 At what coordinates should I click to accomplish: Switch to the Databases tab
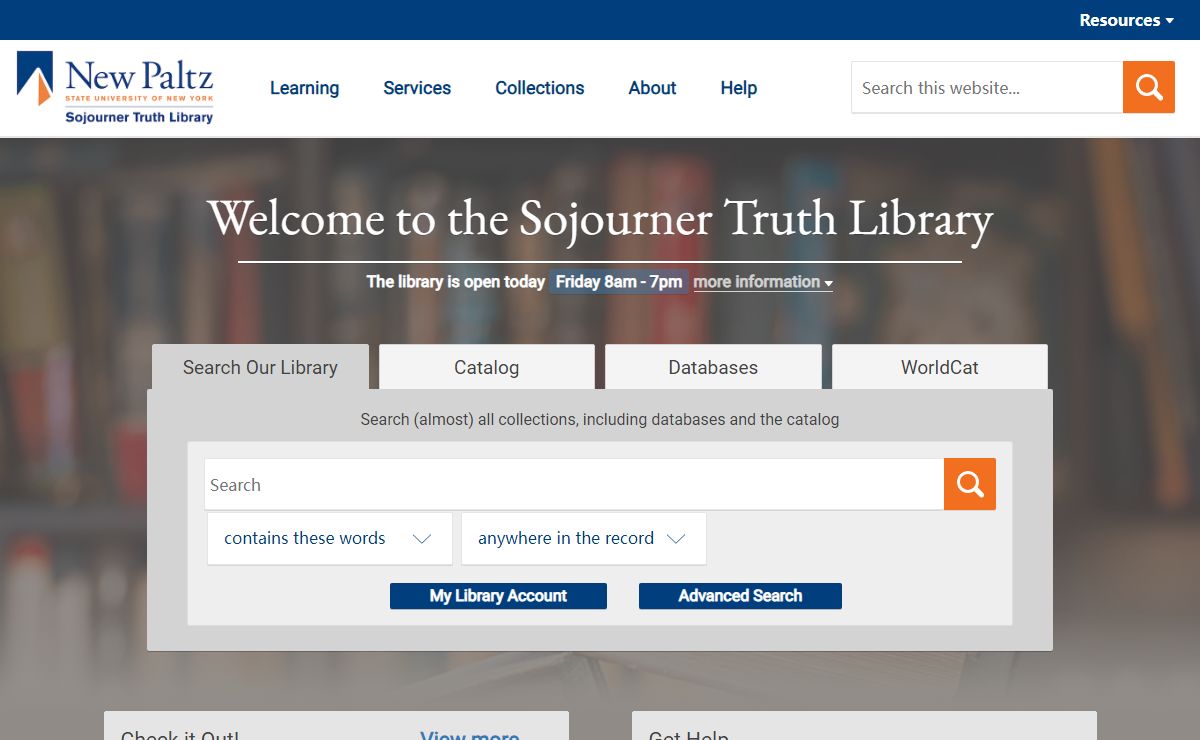click(713, 367)
